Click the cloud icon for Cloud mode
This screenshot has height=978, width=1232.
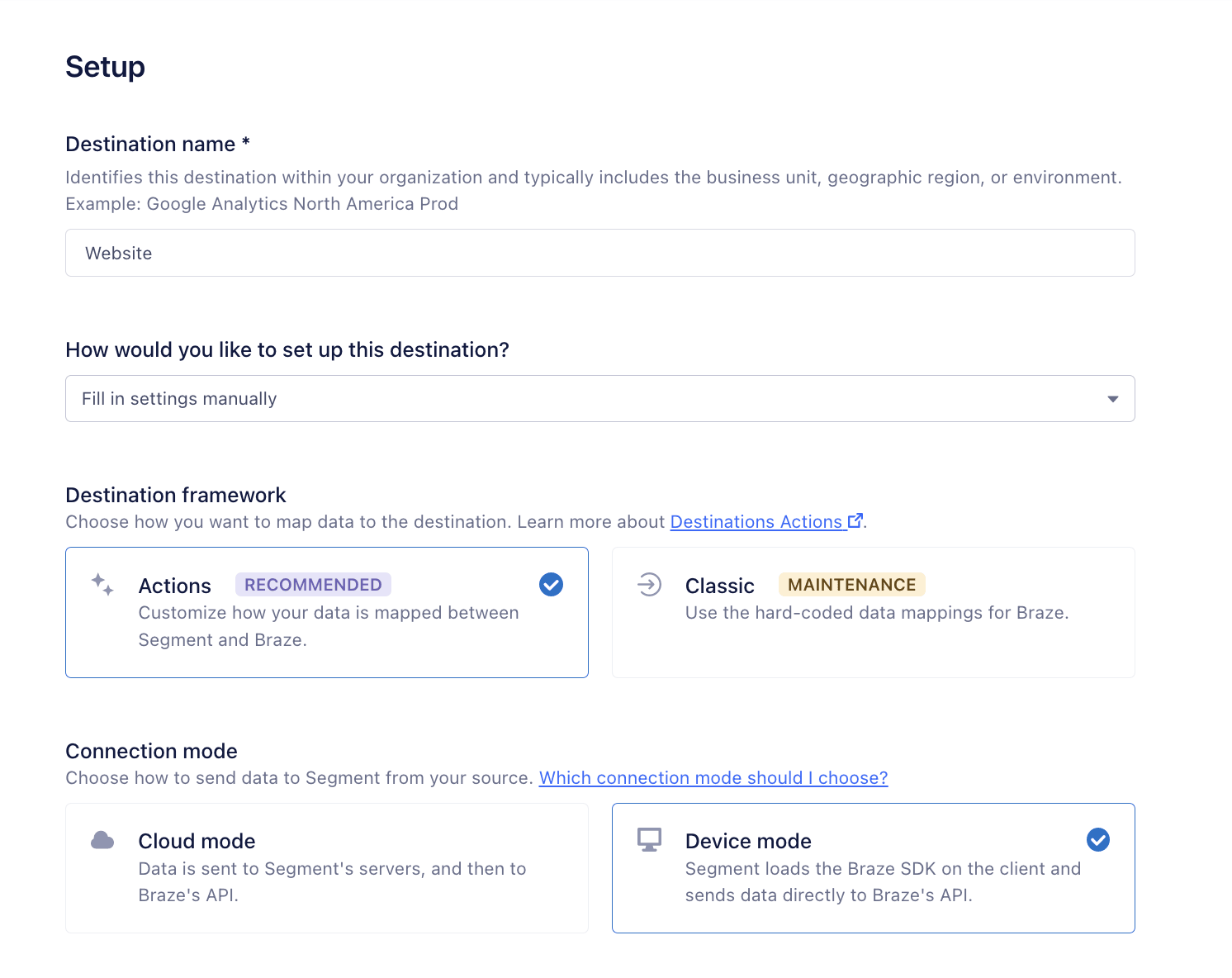102,841
